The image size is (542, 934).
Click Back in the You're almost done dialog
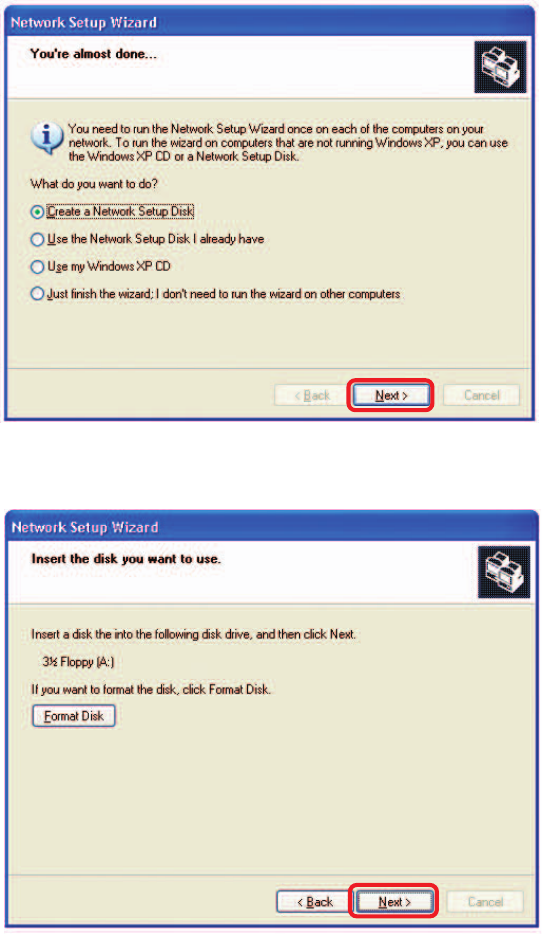tap(312, 396)
